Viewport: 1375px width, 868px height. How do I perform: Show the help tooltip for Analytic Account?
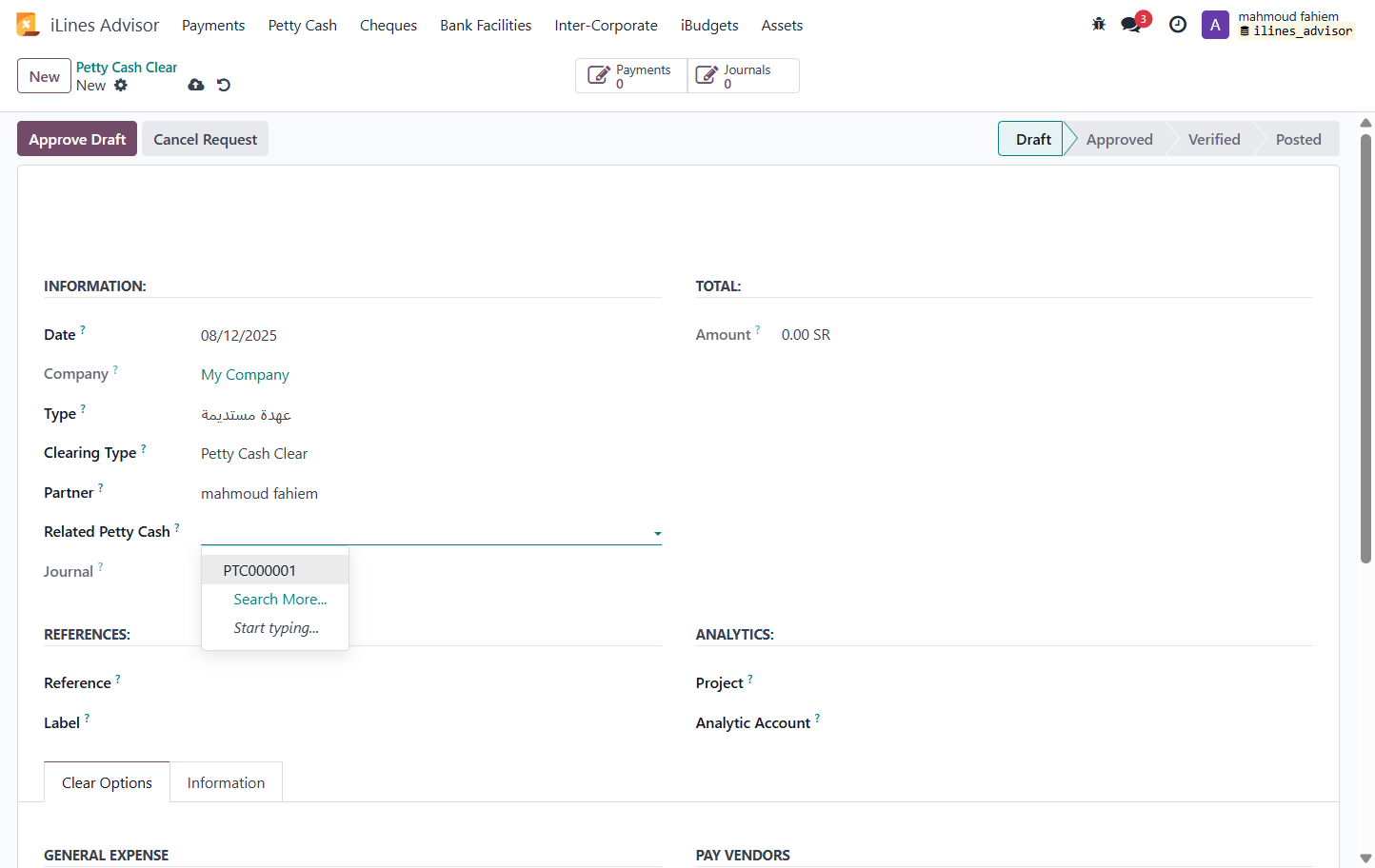point(817,719)
